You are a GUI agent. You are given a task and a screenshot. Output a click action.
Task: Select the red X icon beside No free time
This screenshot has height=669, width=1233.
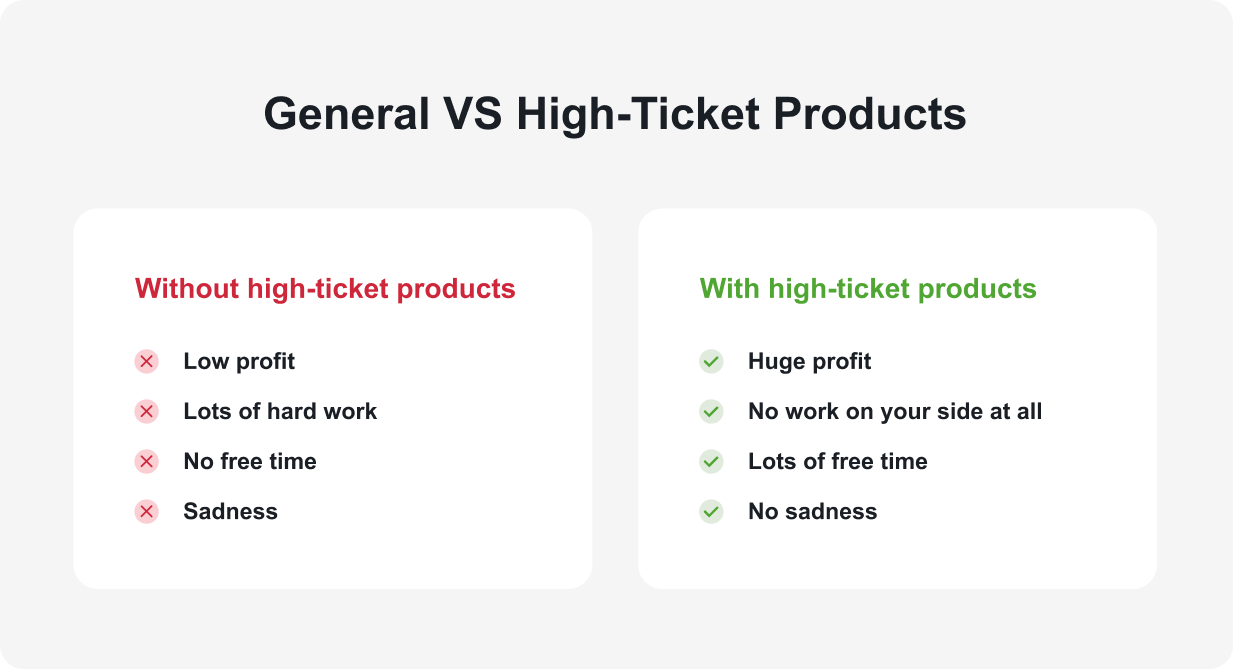147,461
